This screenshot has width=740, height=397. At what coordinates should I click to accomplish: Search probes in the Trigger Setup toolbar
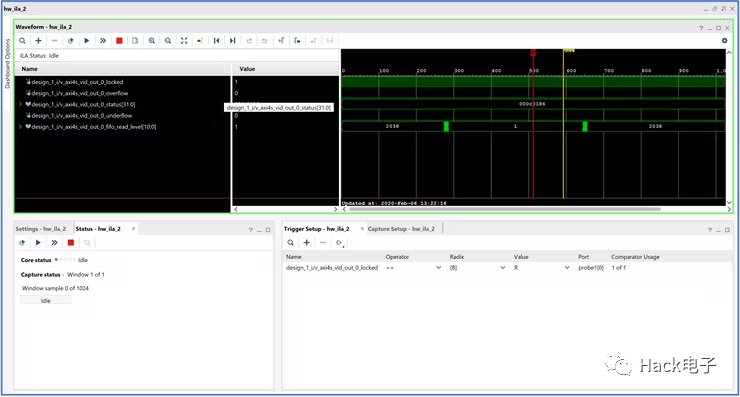coord(290,243)
